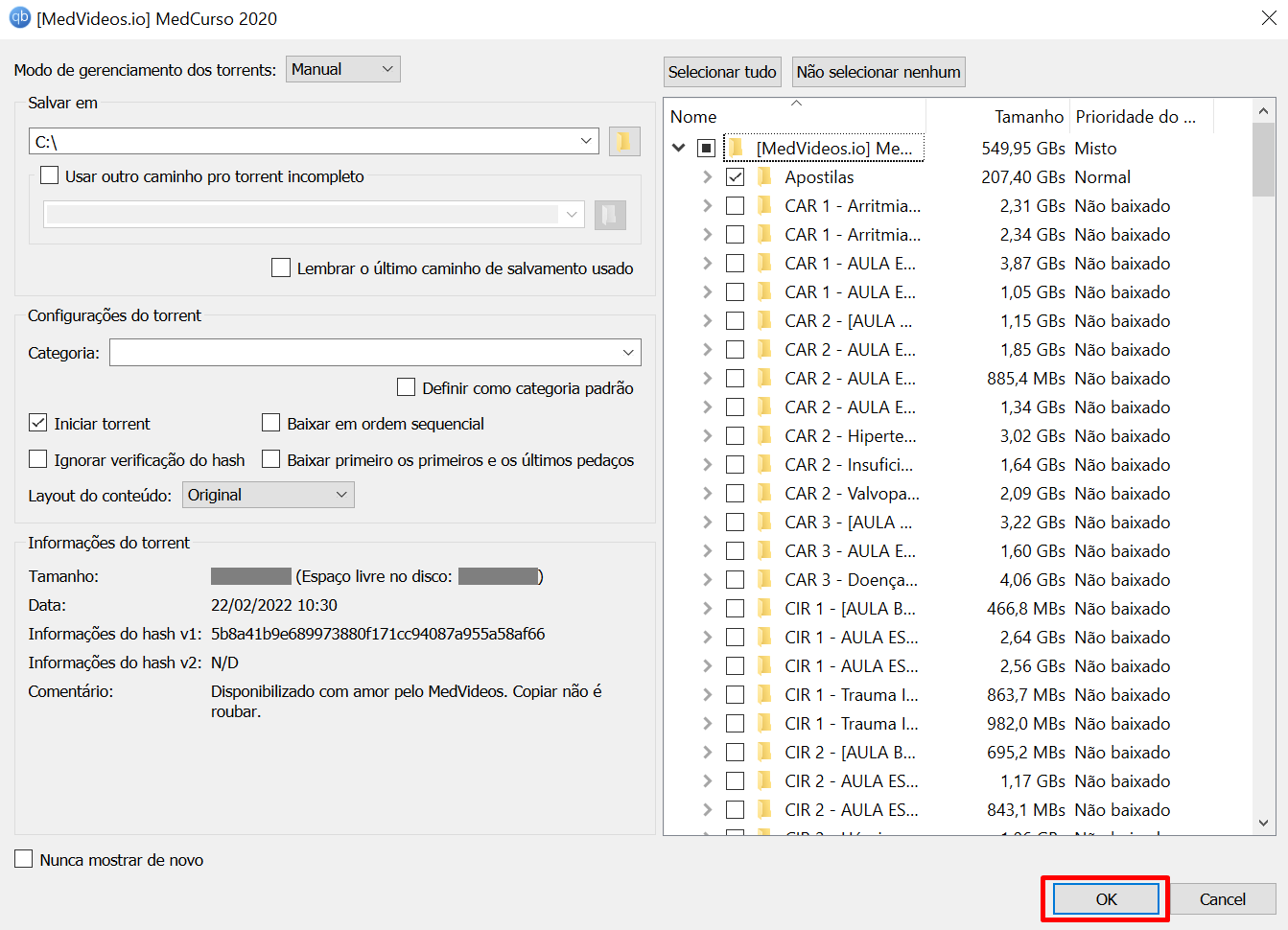Click the CAR 2 - Valvopa... folder icon
The height and width of the screenshot is (930, 1288).
tap(764, 494)
